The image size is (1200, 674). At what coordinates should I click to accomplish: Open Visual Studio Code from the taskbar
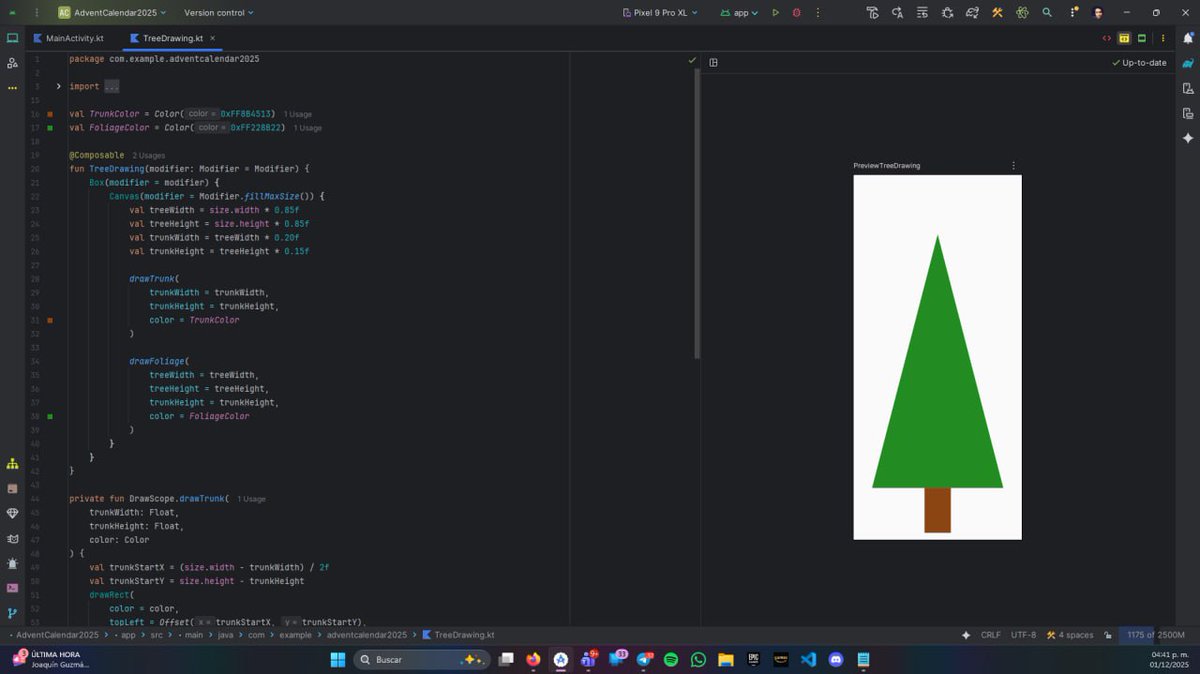[808, 660]
